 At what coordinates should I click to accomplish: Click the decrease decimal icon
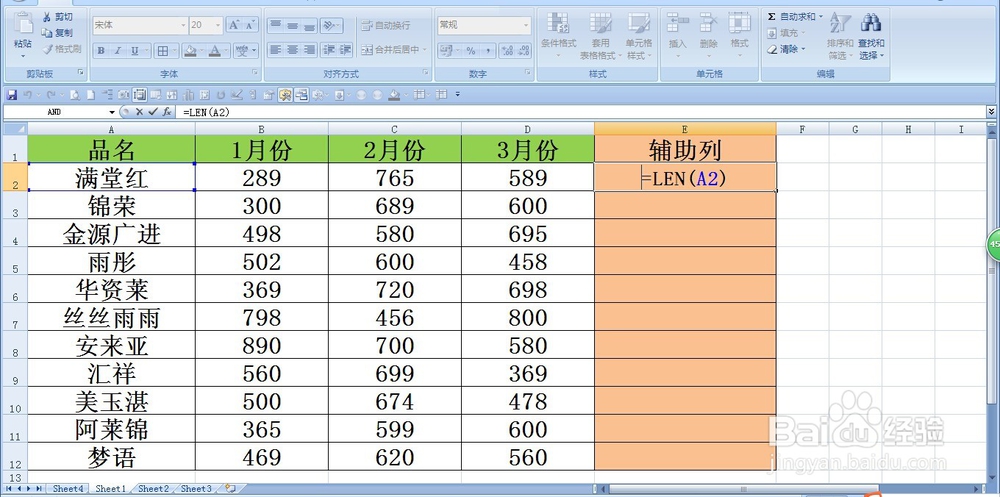coord(524,50)
